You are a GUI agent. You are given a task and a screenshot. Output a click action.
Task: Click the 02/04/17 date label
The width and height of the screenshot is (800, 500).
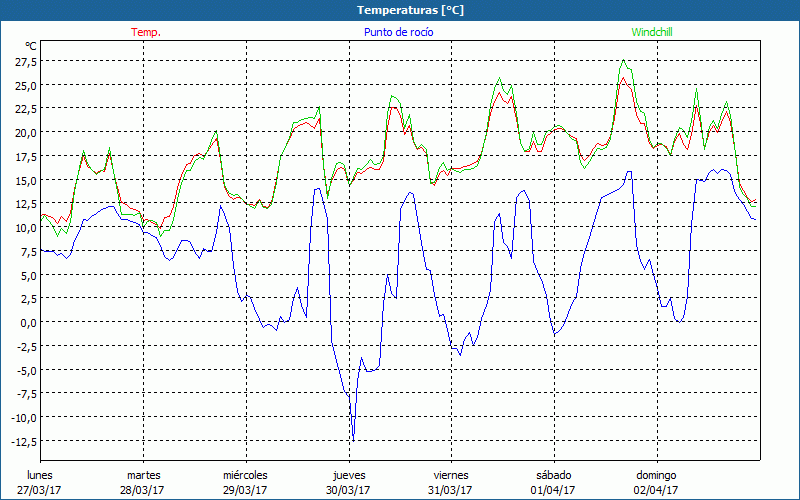point(656,490)
